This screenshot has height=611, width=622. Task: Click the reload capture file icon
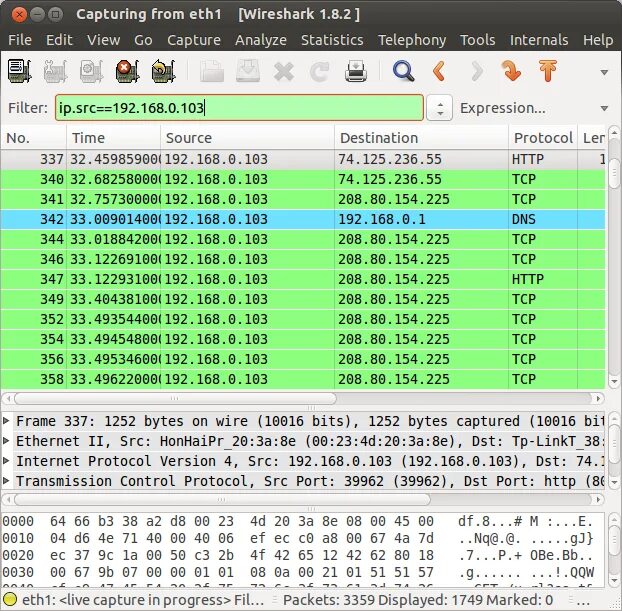tap(319, 72)
